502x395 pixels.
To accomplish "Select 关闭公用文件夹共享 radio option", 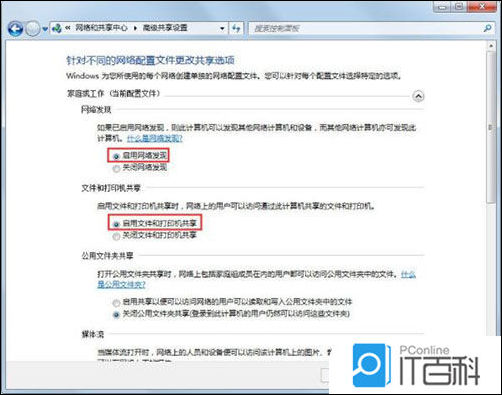I will pyautogui.click(x=116, y=314).
